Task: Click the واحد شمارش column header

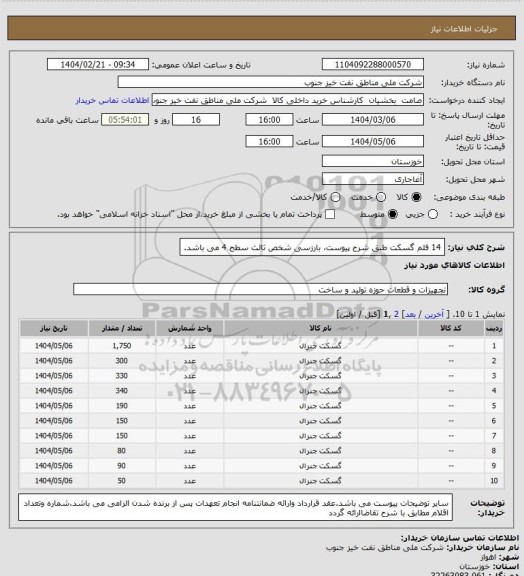Action: pos(190,328)
